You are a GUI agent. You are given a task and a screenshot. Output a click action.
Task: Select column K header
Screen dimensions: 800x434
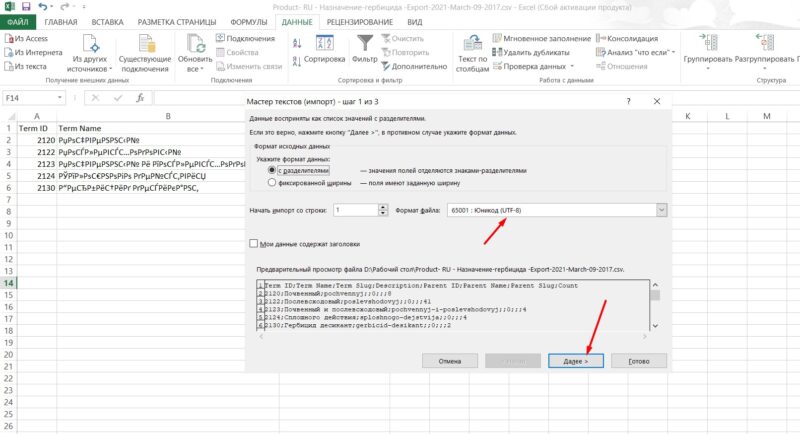[x=688, y=116]
